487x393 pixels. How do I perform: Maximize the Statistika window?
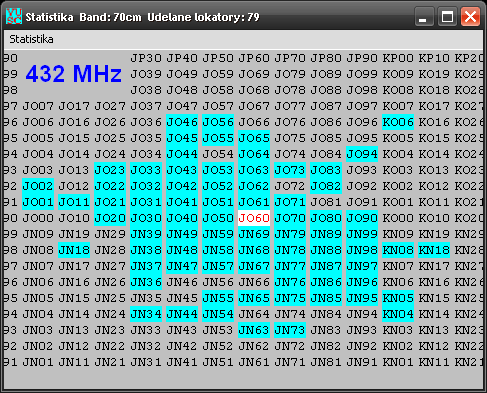coord(447,16)
